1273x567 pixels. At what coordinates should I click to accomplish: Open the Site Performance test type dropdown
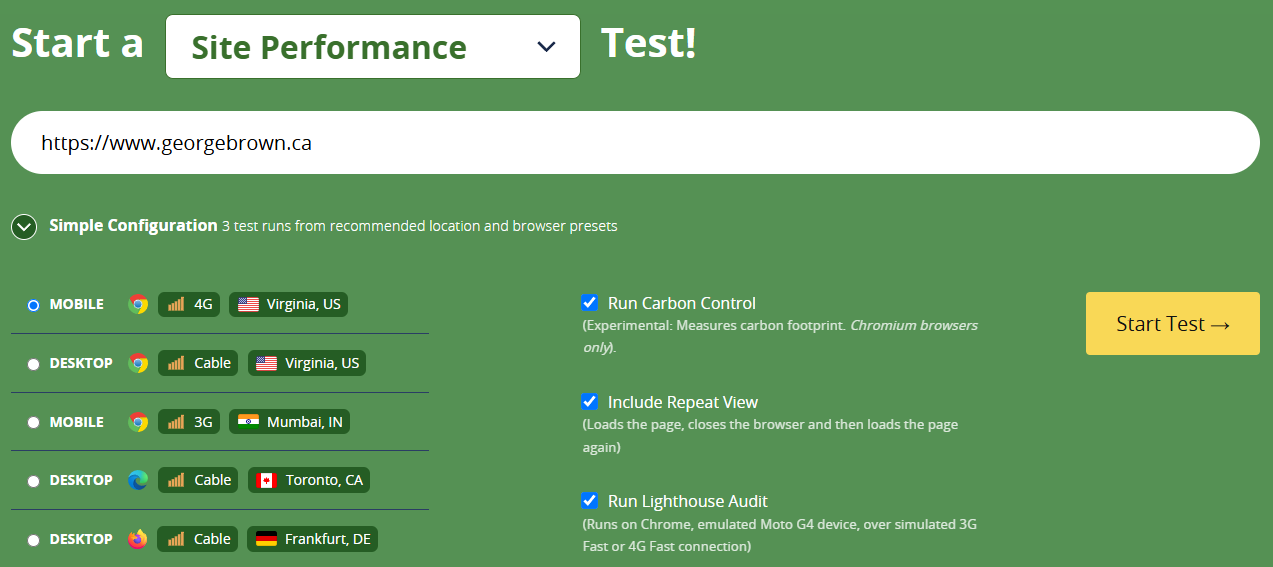pos(372,46)
